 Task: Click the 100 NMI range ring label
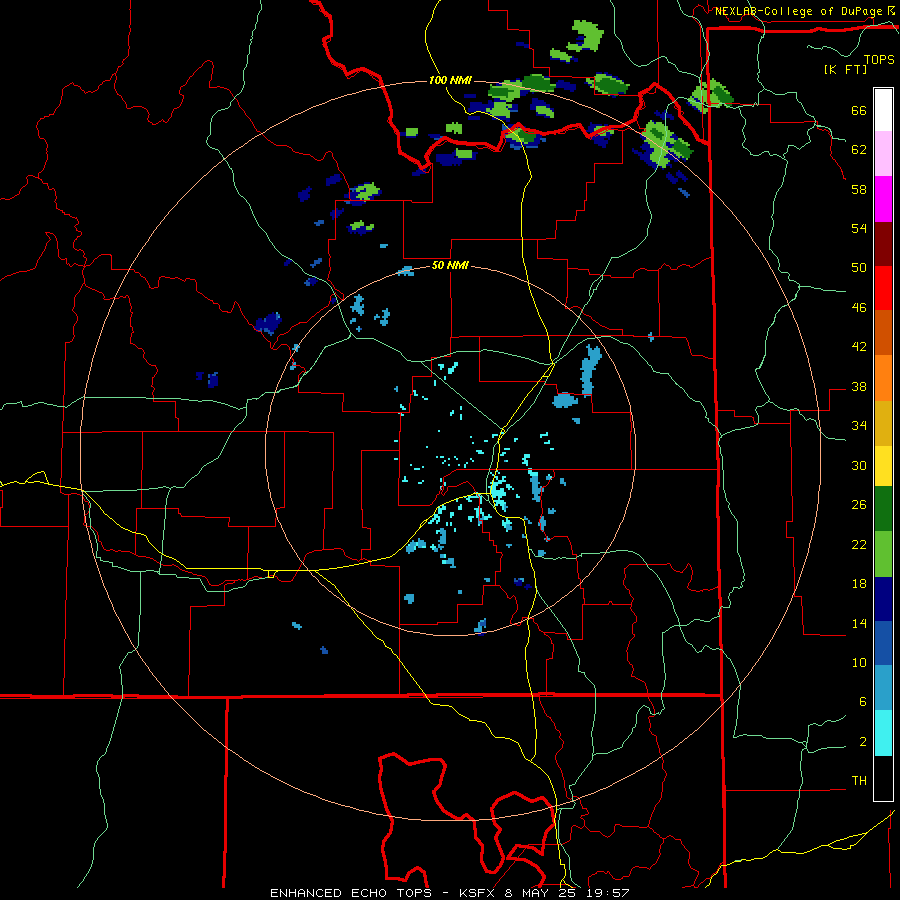coord(450,80)
